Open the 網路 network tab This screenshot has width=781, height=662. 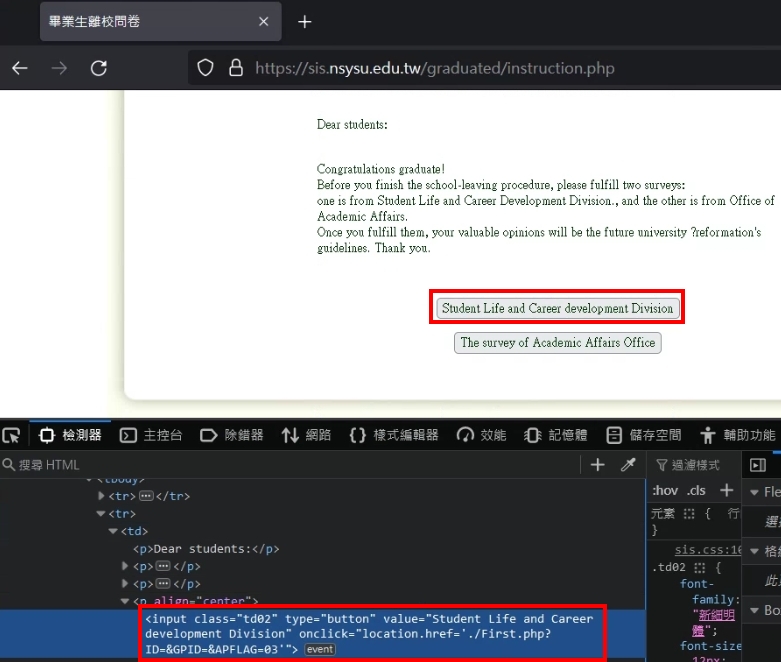[x=306, y=435]
